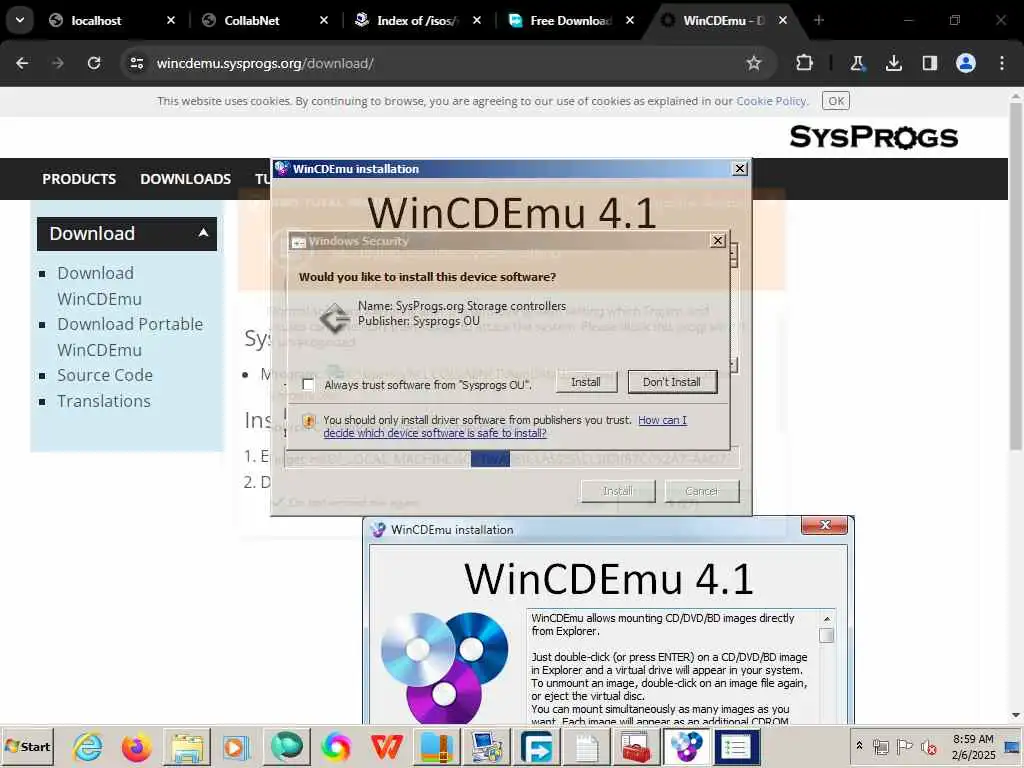The width and height of the screenshot is (1024, 768).
Task: Open the PRODUCTS menu
Action: [79, 179]
